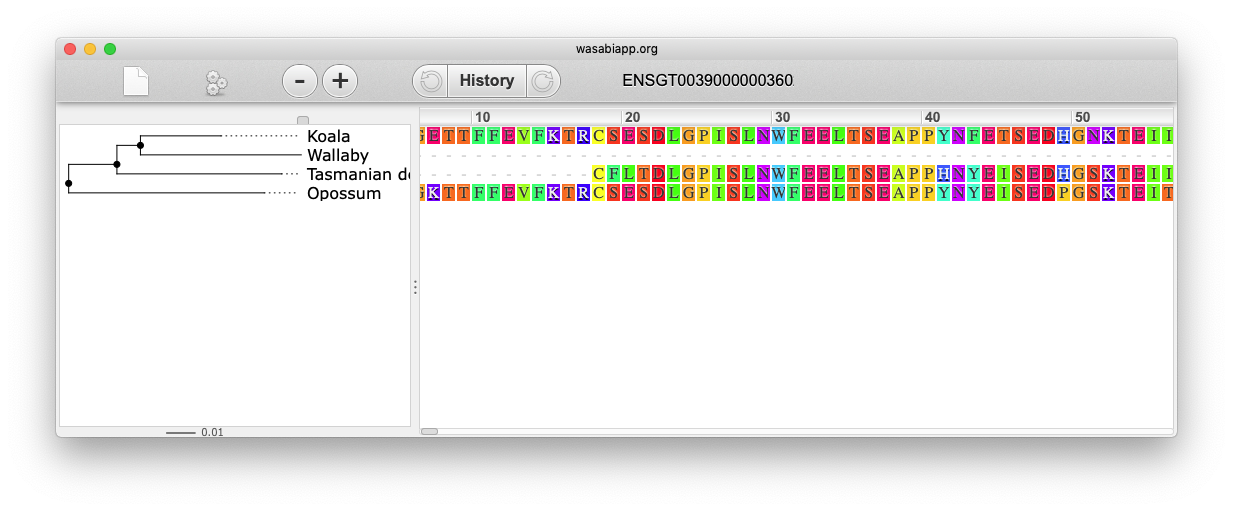Click ruler position 30
The image size is (1233, 511).
782,117
